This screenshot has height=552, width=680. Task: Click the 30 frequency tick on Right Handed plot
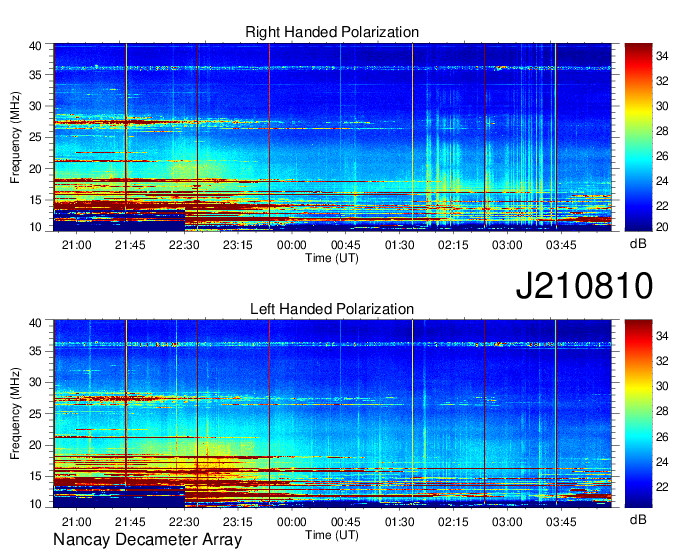click(x=35, y=106)
